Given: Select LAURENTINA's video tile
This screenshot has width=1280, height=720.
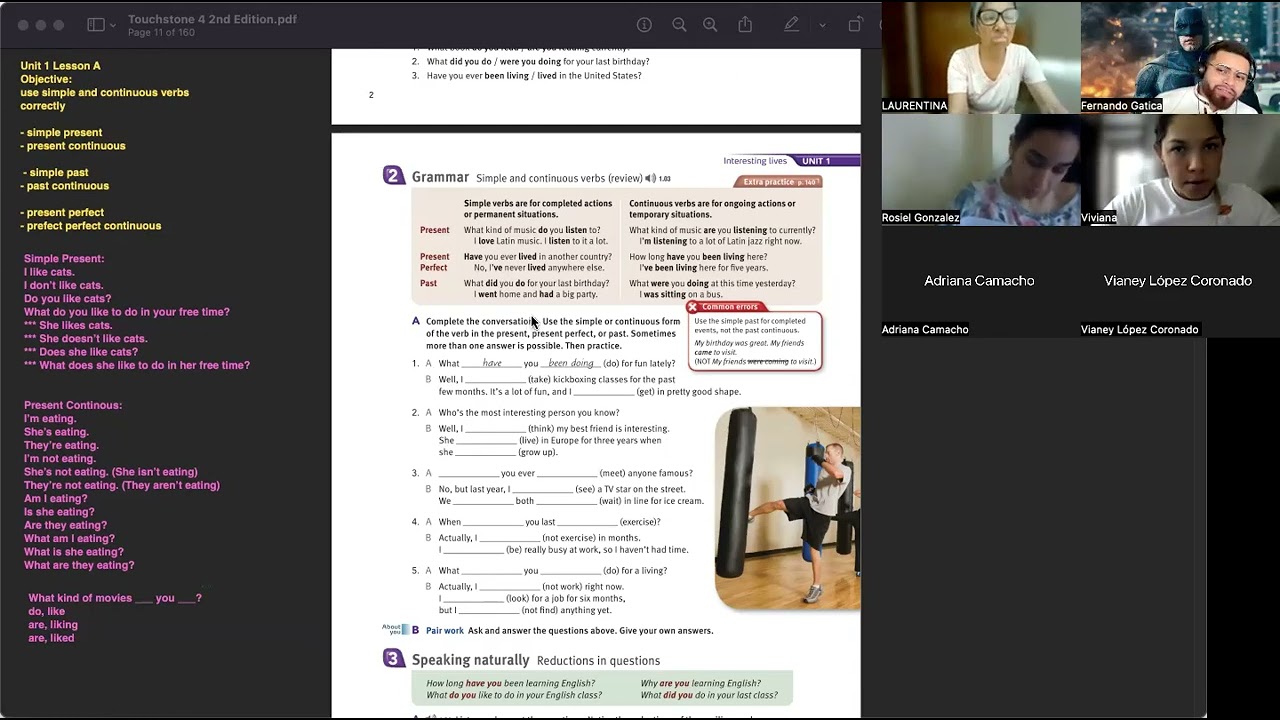Looking at the screenshot, I should (x=980, y=57).
